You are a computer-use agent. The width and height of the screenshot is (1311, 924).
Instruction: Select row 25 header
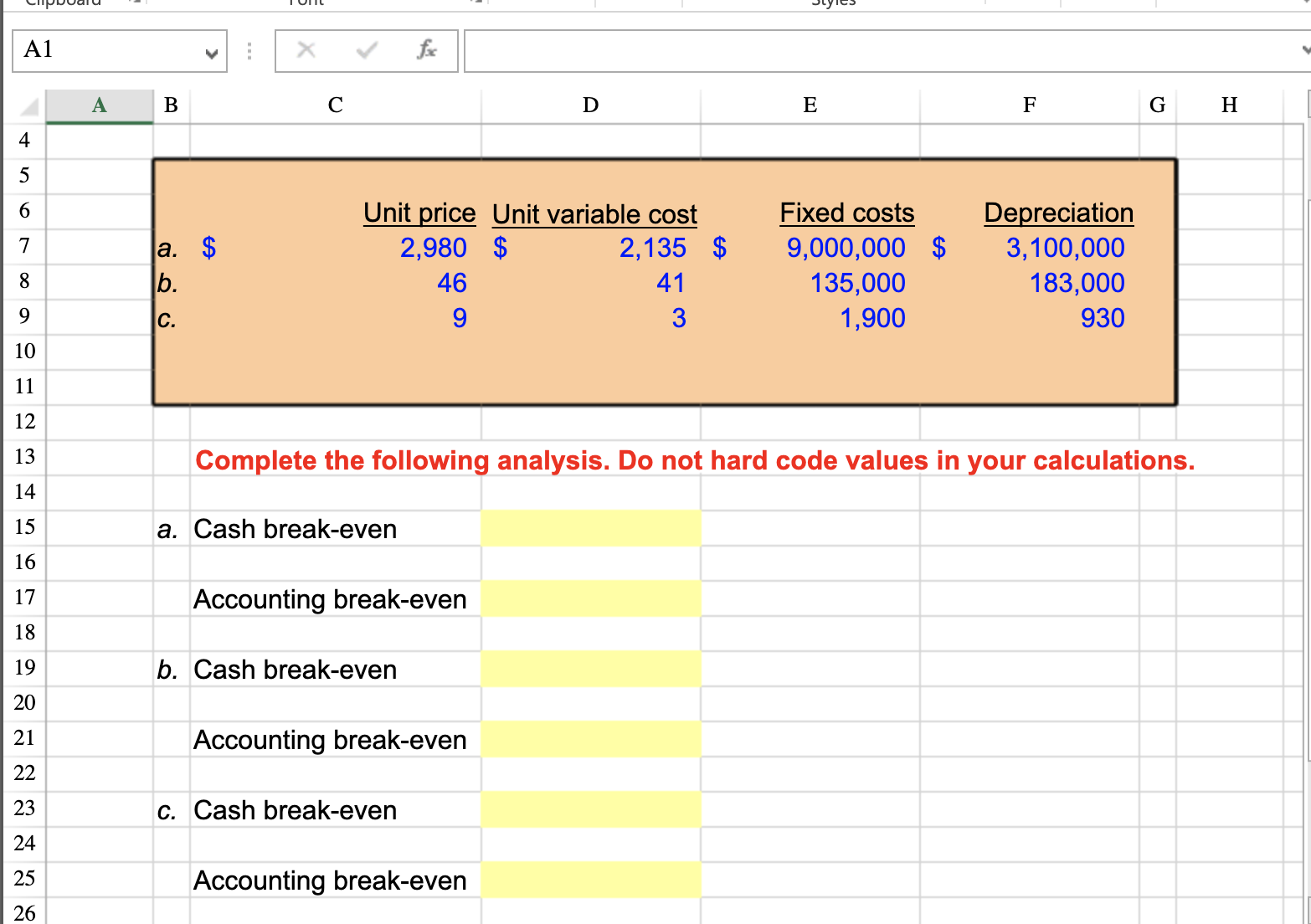(x=24, y=879)
